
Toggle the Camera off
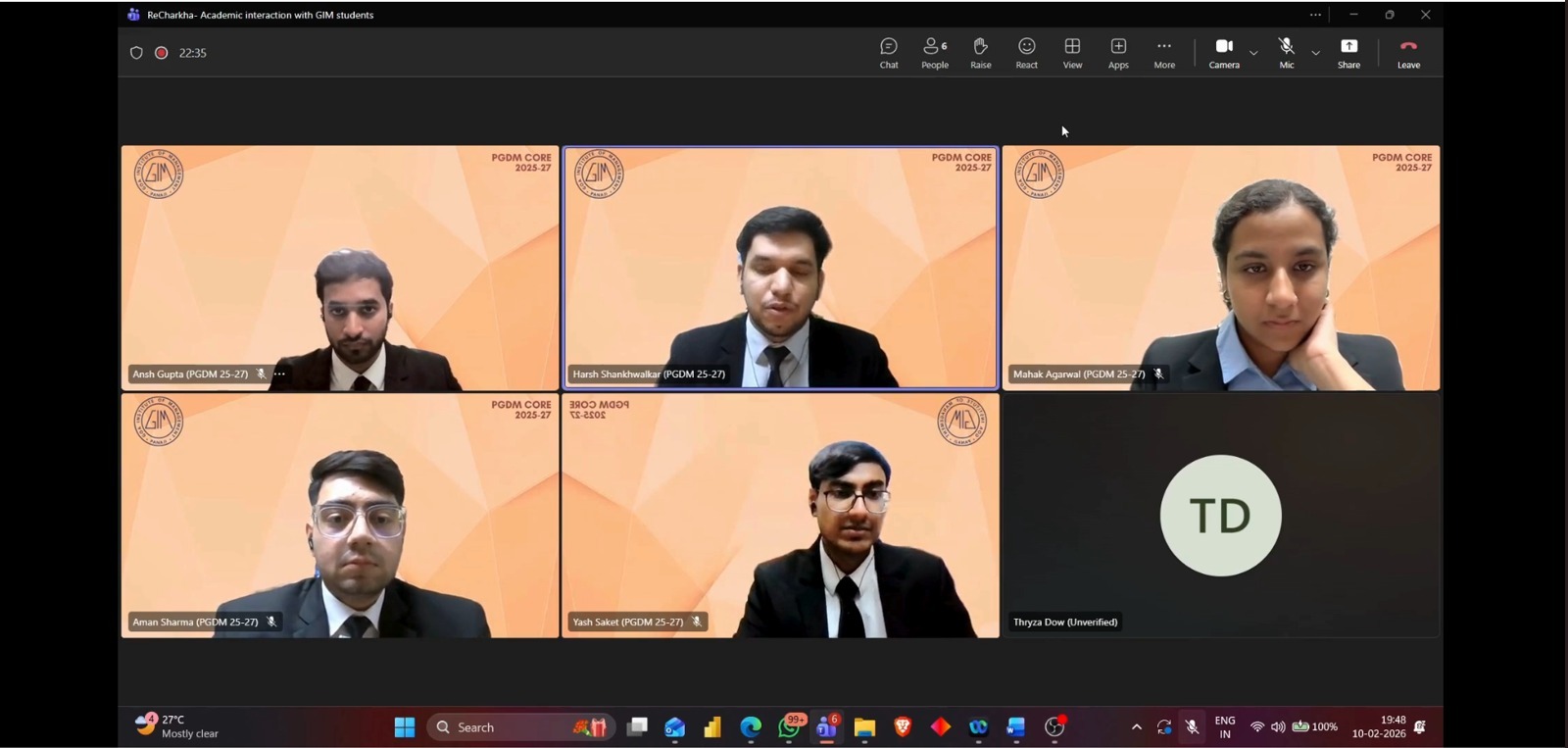(x=1224, y=53)
